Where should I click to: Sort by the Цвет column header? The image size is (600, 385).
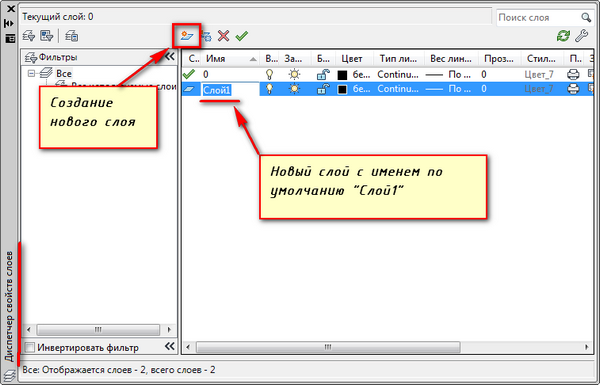click(x=354, y=59)
